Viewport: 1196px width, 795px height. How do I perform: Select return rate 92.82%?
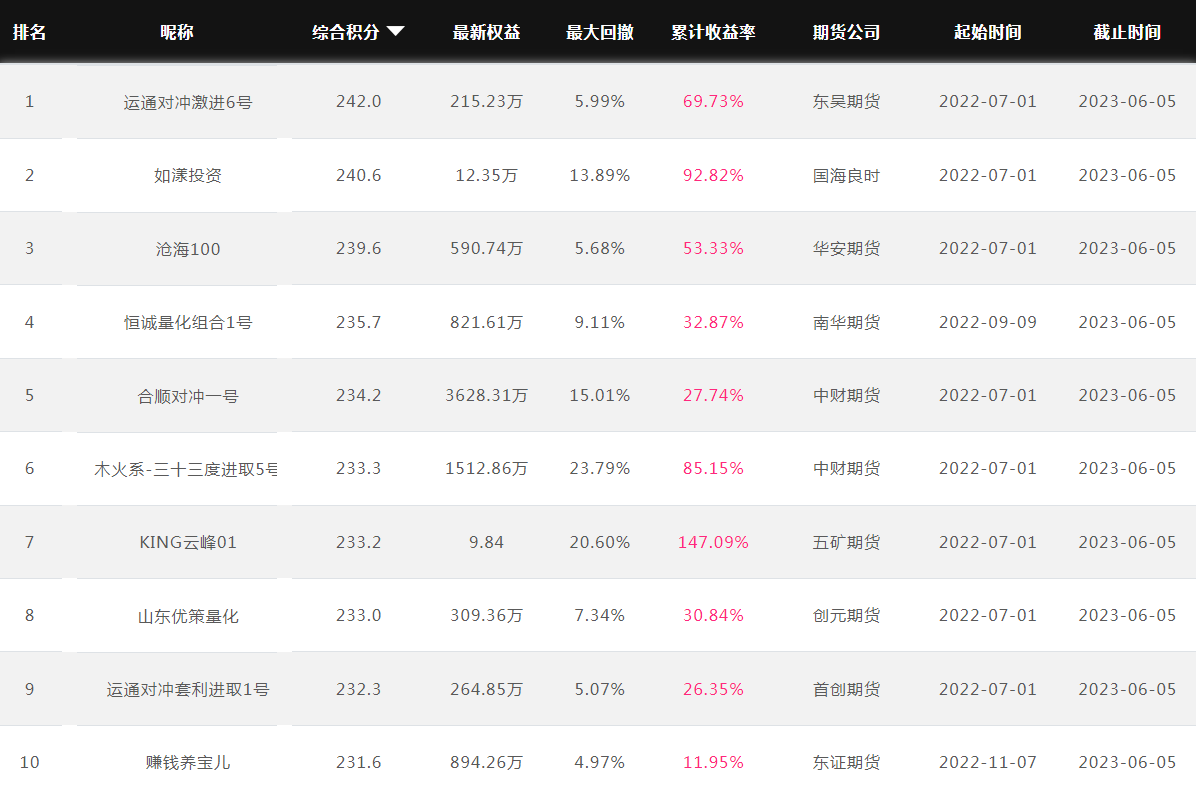[x=713, y=175]
